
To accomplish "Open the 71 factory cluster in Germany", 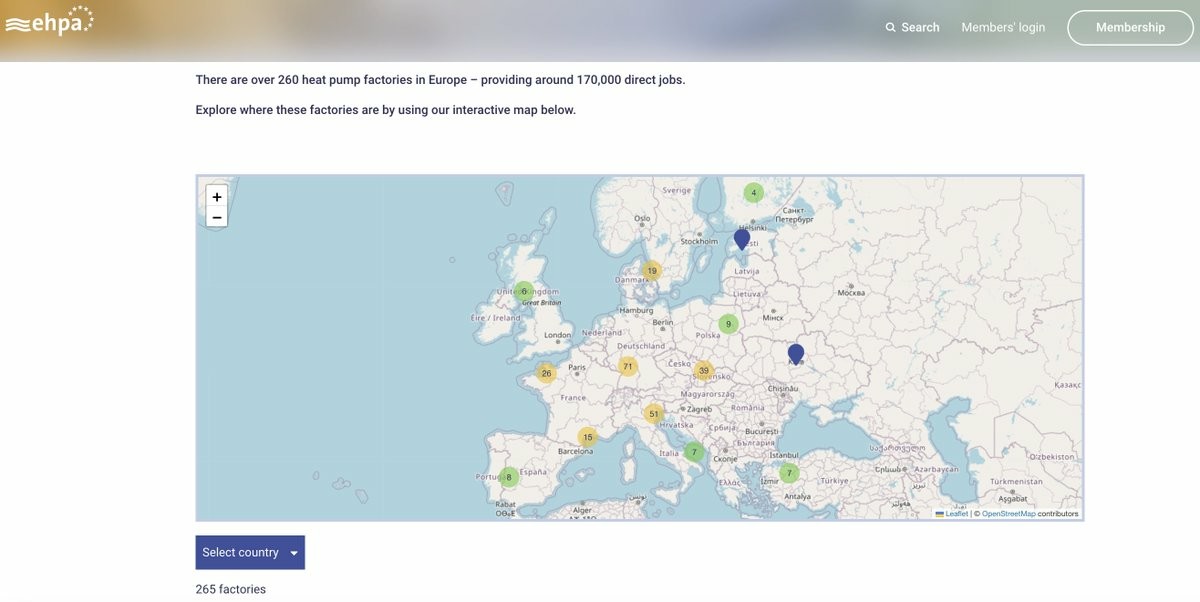I will [628, 367].
